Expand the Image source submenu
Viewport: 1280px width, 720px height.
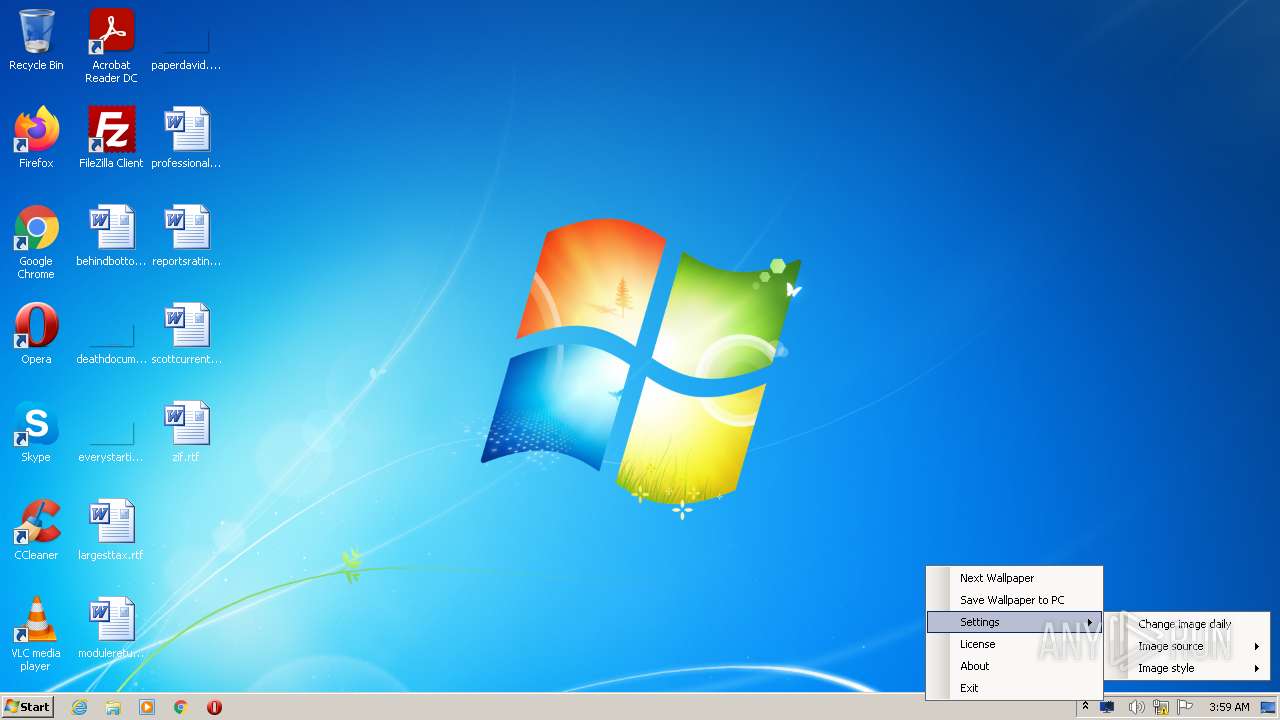coord(1187,646)
